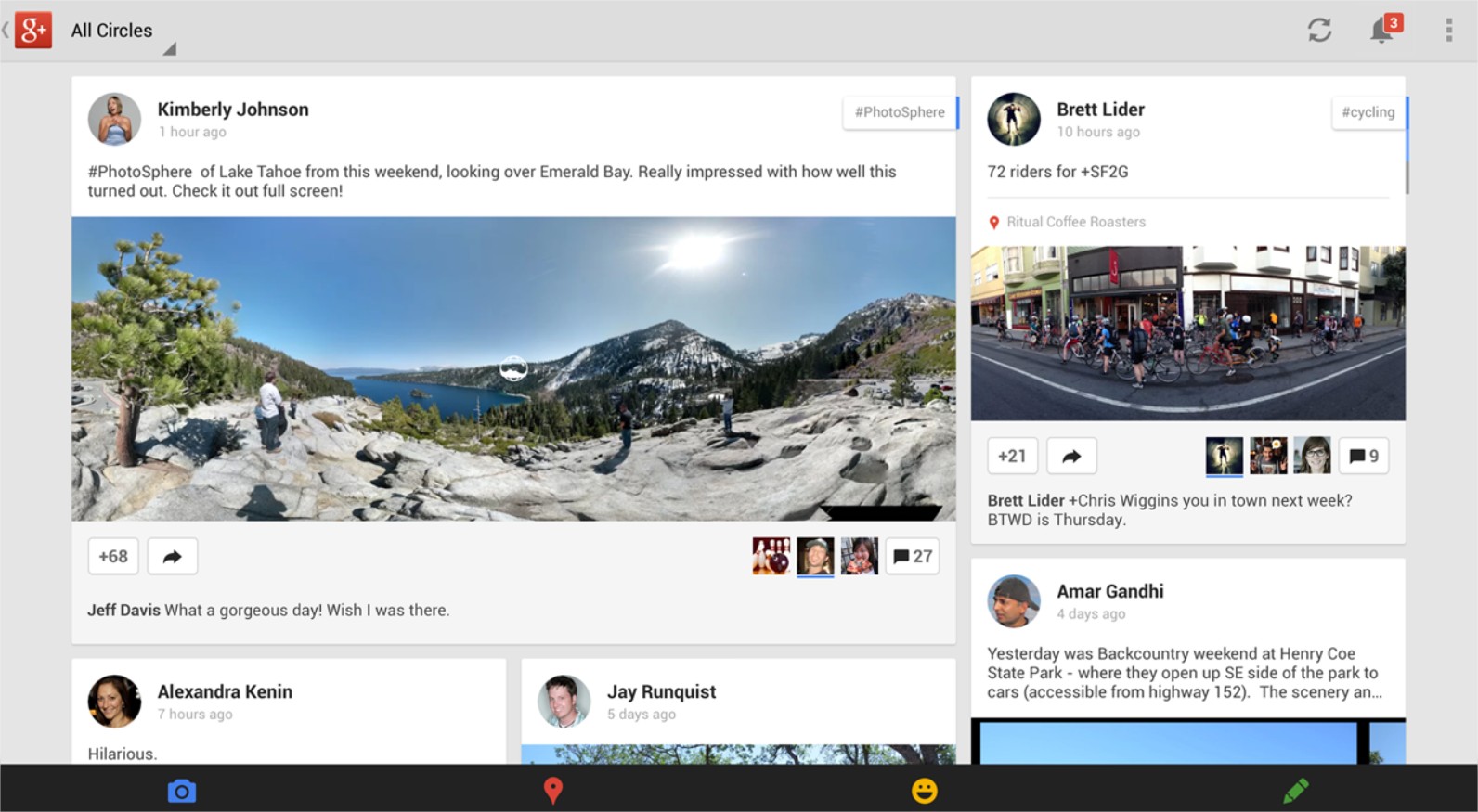Refresh the stream with the sync icon
Screen dimensions: 1478x812
point(1319,31)
